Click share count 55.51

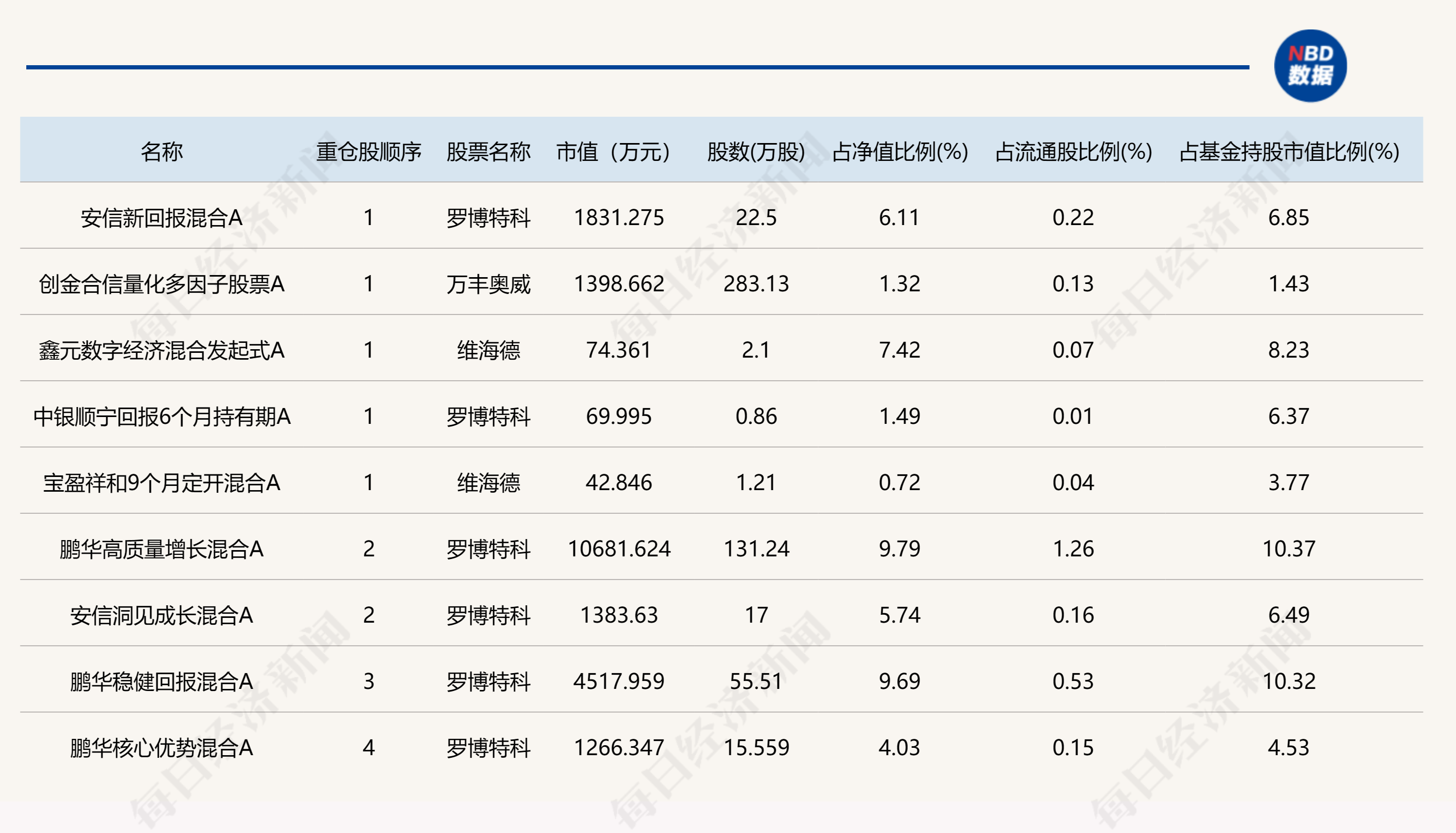(756, 682)
